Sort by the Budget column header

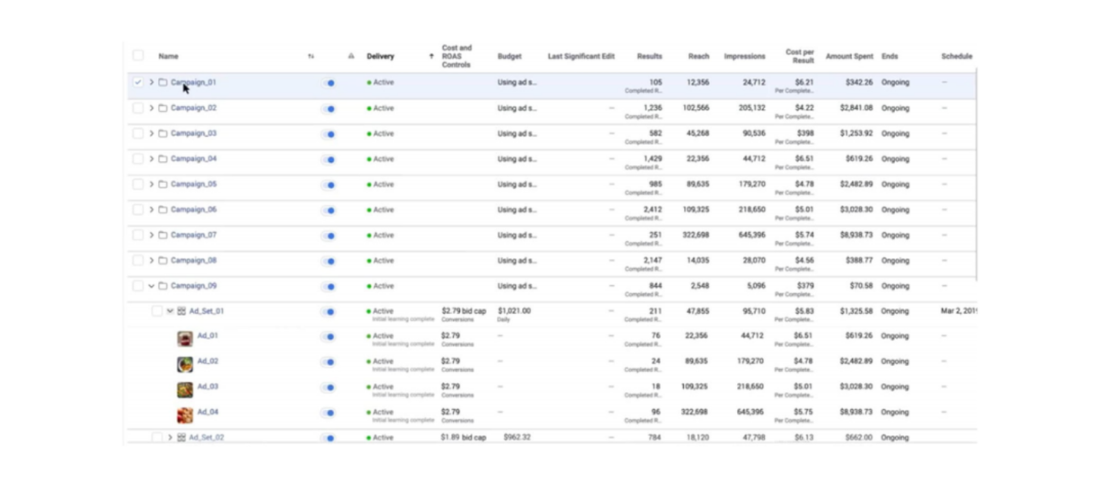(509, 56)
